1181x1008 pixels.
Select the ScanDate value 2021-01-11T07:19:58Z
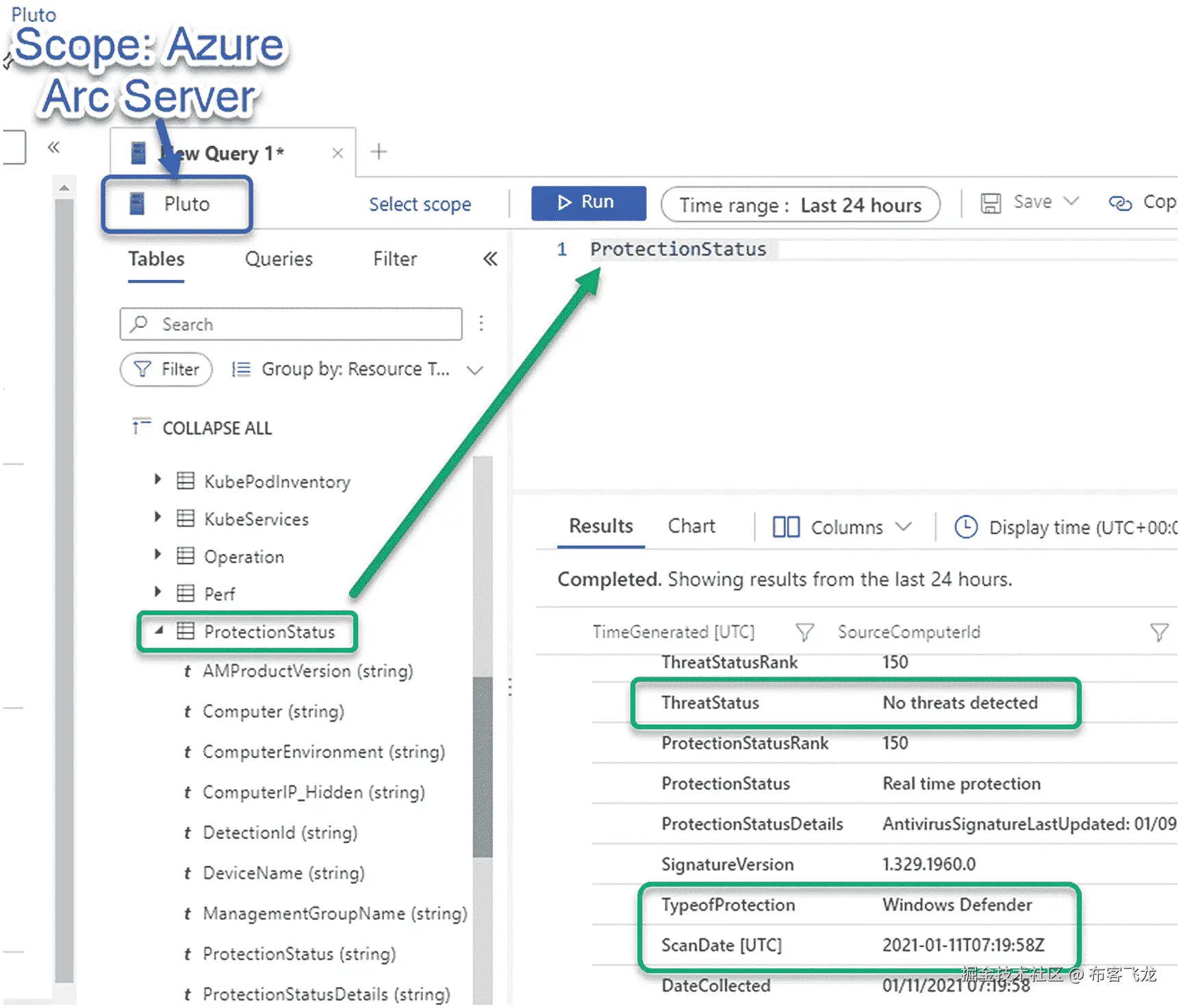[963, 945]
